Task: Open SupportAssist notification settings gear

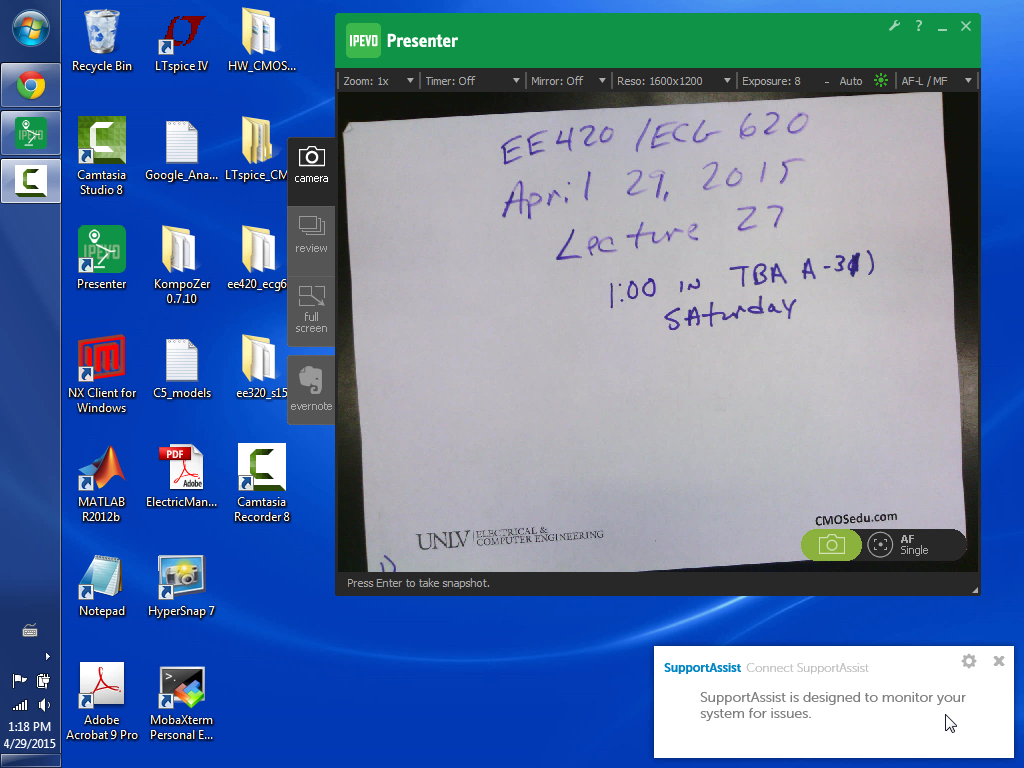Action: point(969,661)
